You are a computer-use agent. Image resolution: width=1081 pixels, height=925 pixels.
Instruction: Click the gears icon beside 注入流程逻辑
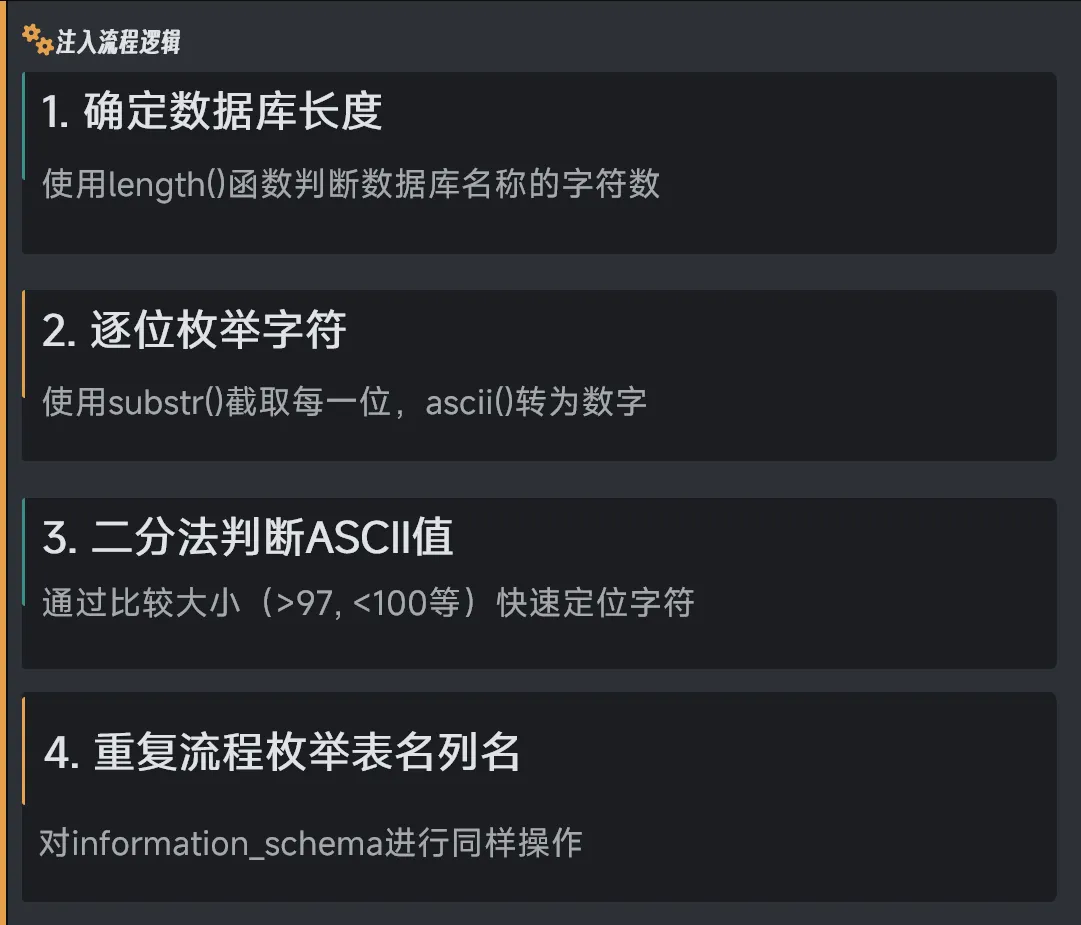pos(37,40)
